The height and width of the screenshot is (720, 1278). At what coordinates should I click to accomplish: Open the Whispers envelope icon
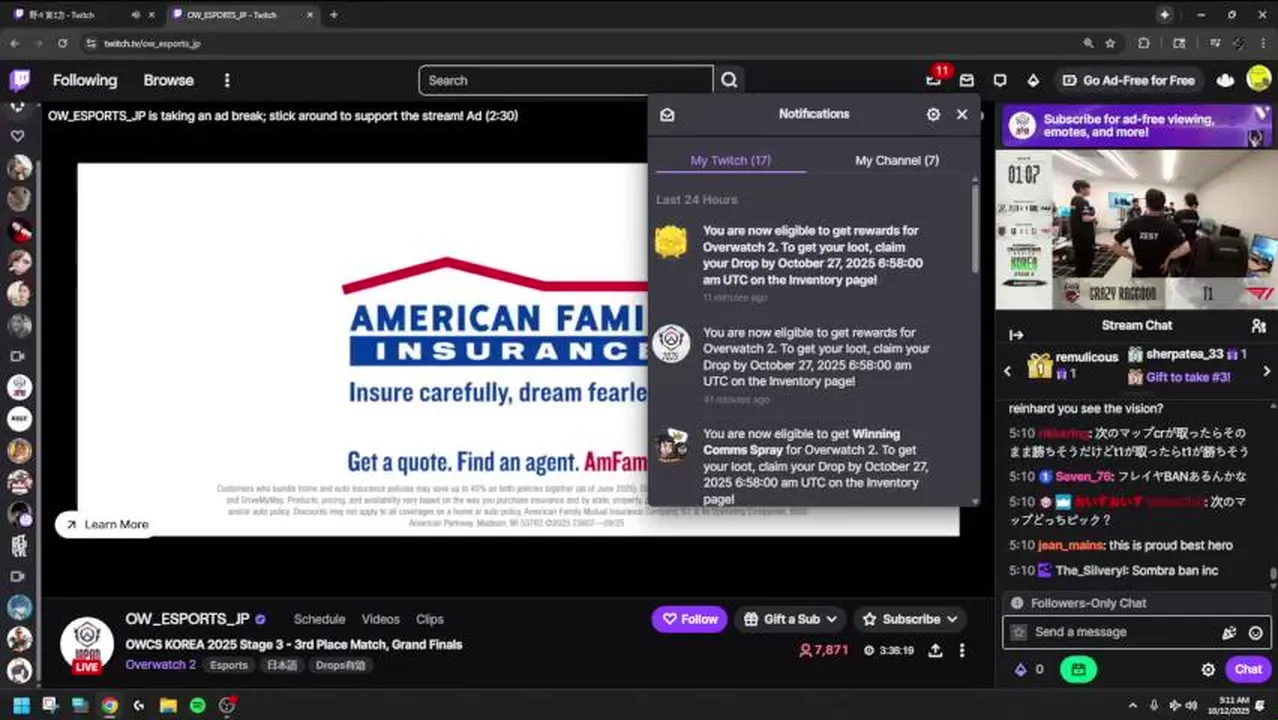(x=967, y=80)
